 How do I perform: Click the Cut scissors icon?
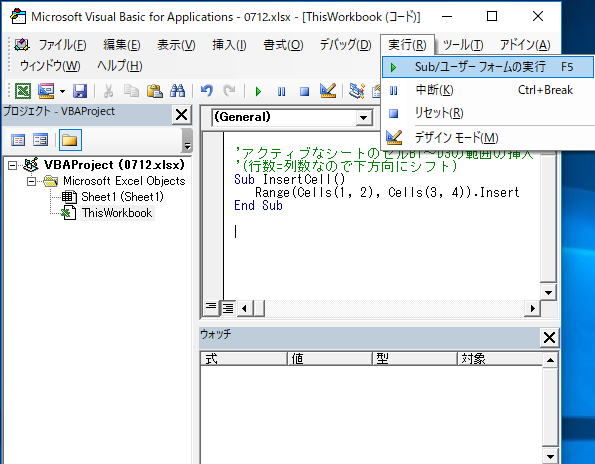click(109, 91)
